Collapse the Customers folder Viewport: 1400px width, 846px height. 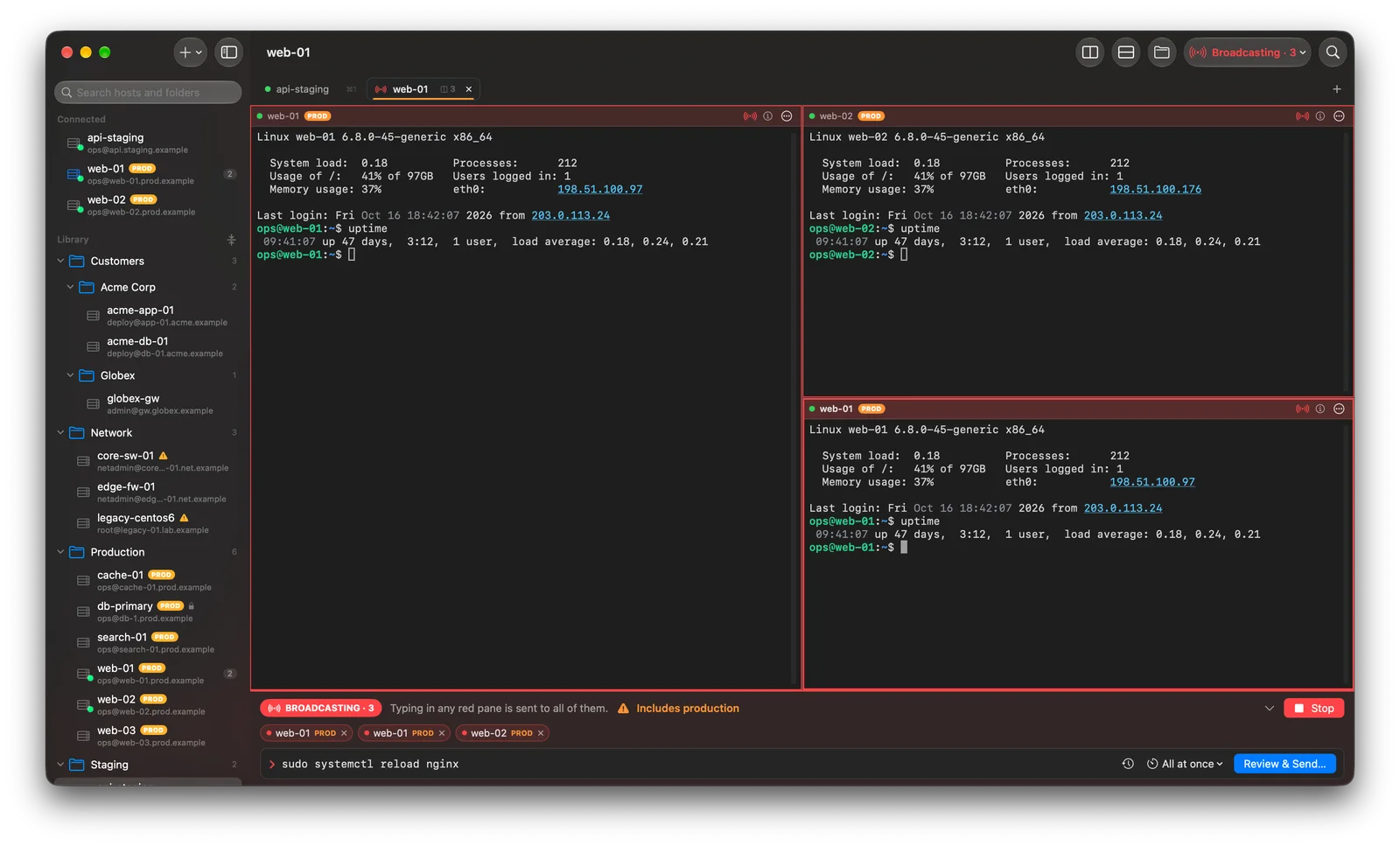tap(60, 261)
